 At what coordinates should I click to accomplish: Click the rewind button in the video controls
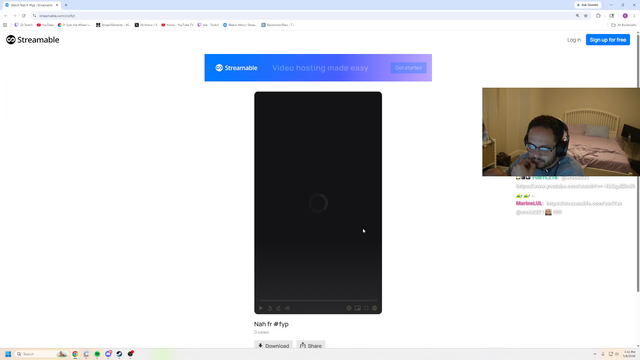coord(270,308)
